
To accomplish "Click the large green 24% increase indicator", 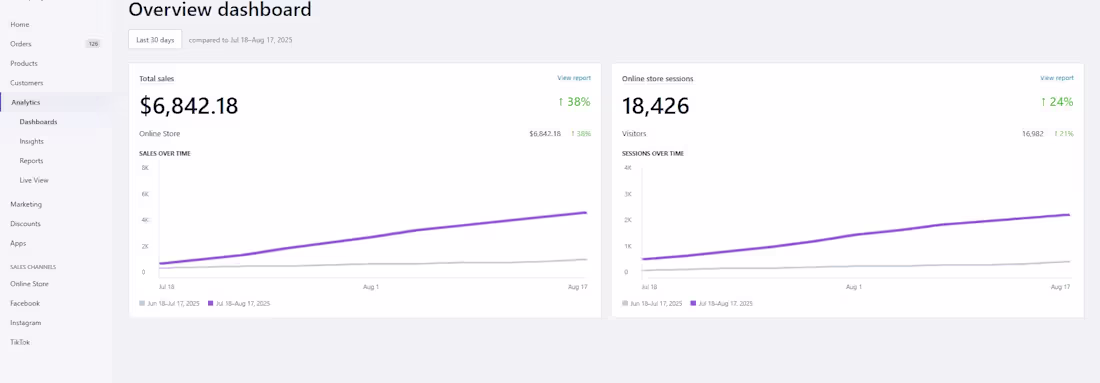I will [1057, 102].
